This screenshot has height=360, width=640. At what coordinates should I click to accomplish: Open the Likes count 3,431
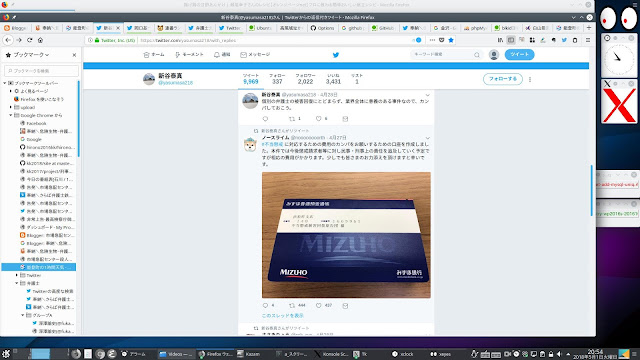pyautogui.click(x=333, y=79)
